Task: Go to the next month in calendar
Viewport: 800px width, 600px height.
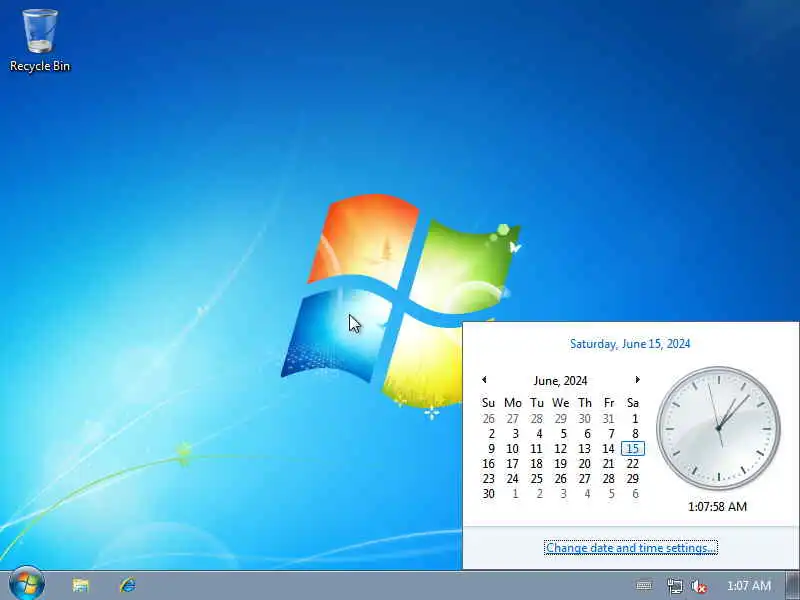Action: [x=637, y=380]
